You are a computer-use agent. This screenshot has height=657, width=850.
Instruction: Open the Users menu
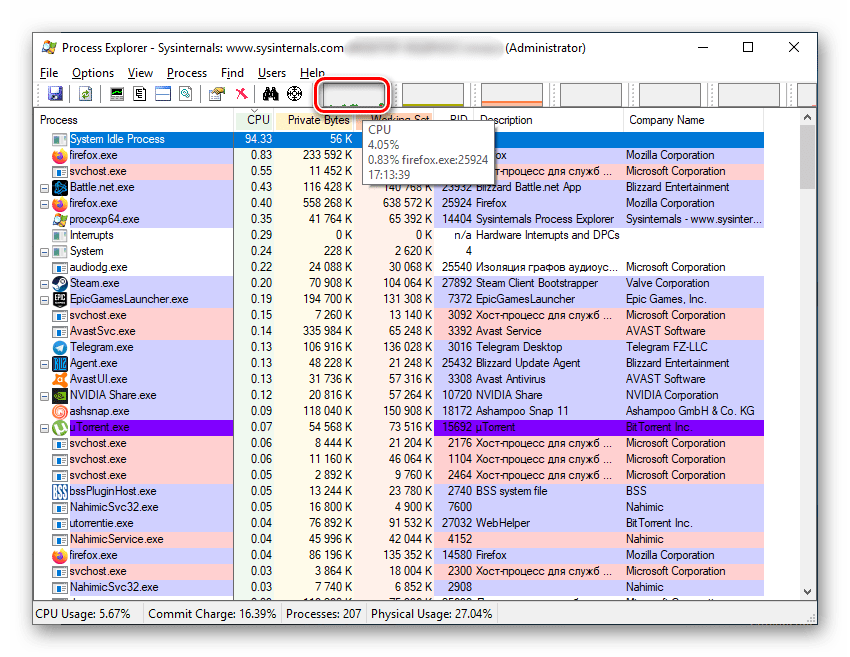click(272, 73)
